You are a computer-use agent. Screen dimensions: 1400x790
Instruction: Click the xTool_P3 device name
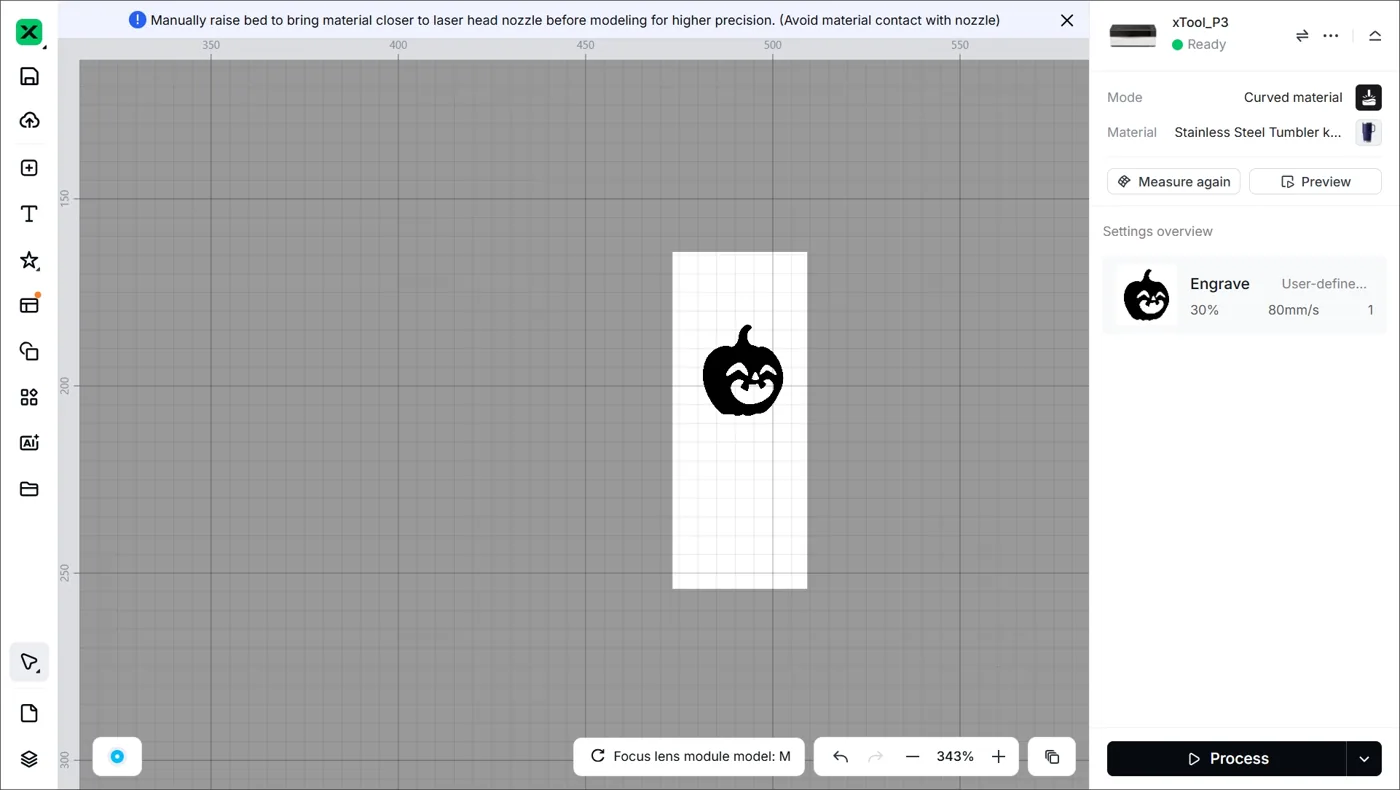pyautogui.click(x=1200, y=22)
